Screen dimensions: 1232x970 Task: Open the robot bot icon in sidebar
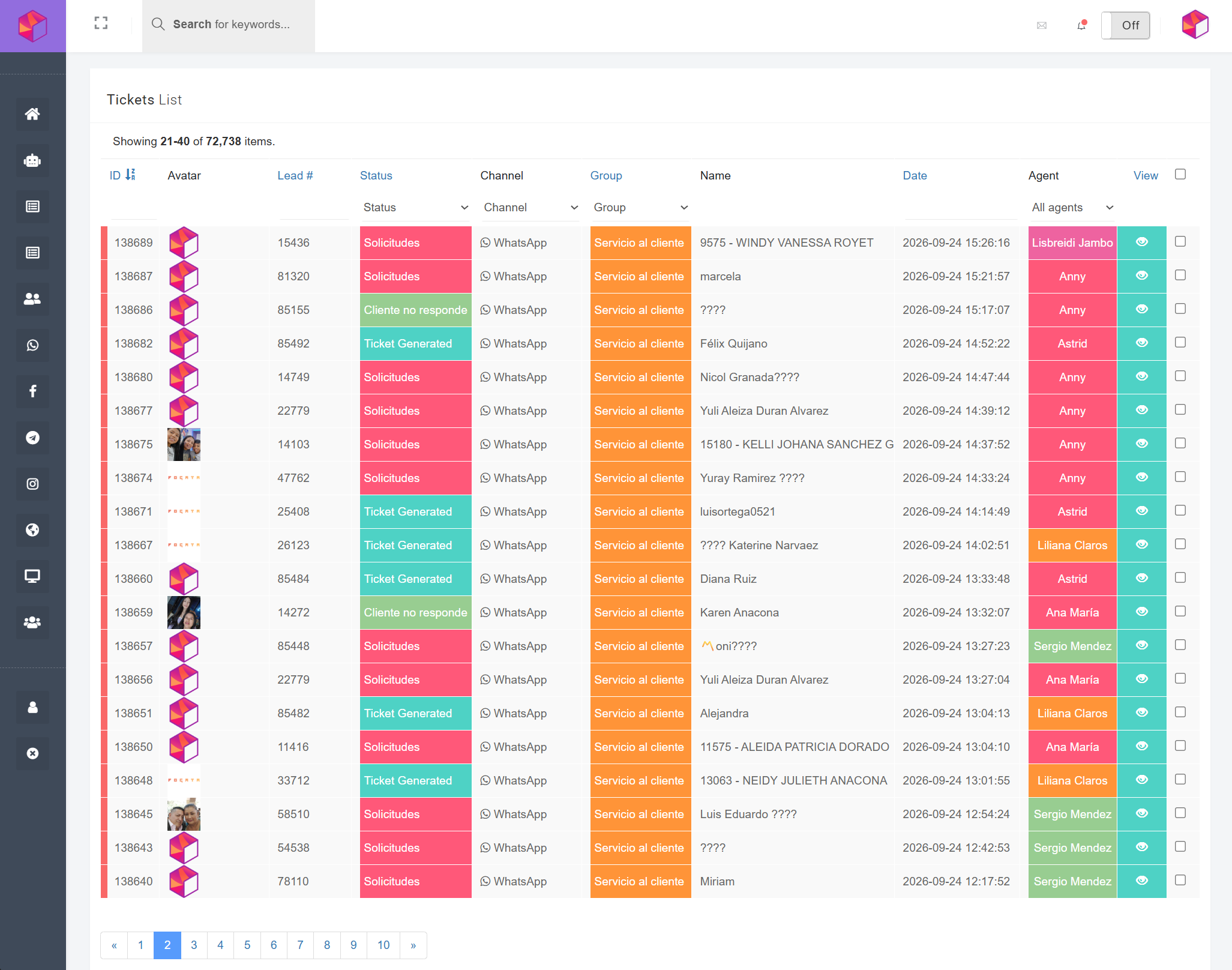coord(32,160)
